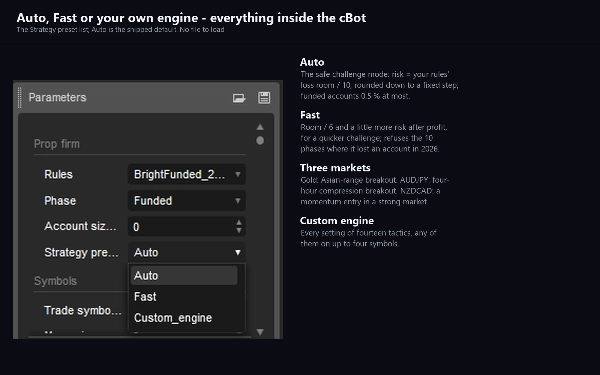Decrease Account size with the down stepper
Image resolution: width=600 pixels, height=375 pixels.
point(239,230)
